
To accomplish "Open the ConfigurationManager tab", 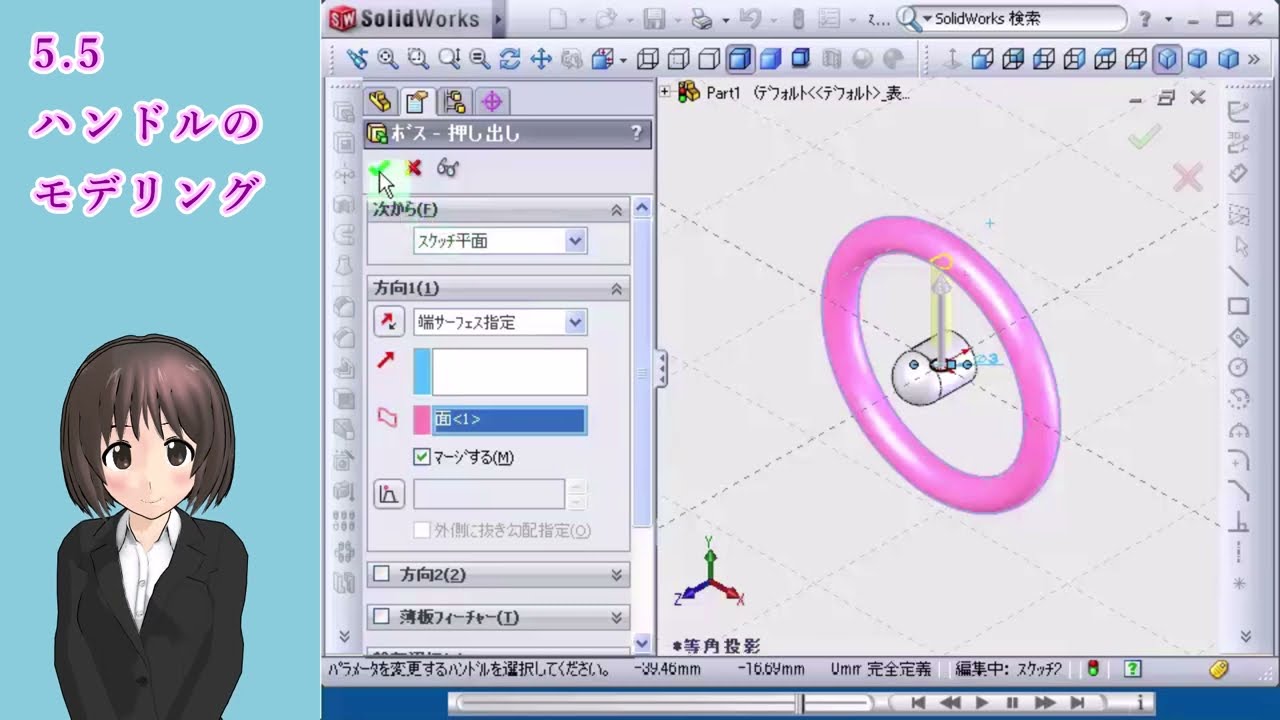I will (x=454, y=101).
